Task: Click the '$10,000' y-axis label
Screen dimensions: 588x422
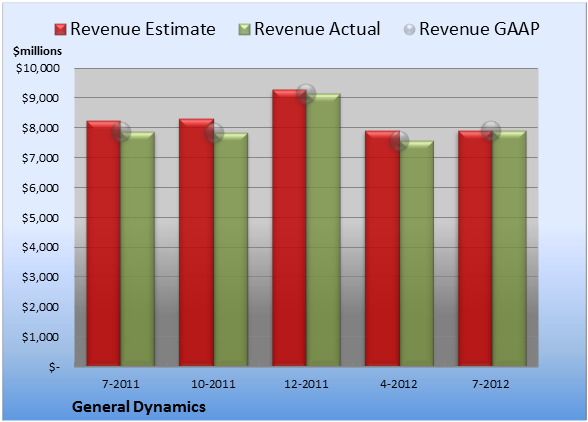Action: 38,68
